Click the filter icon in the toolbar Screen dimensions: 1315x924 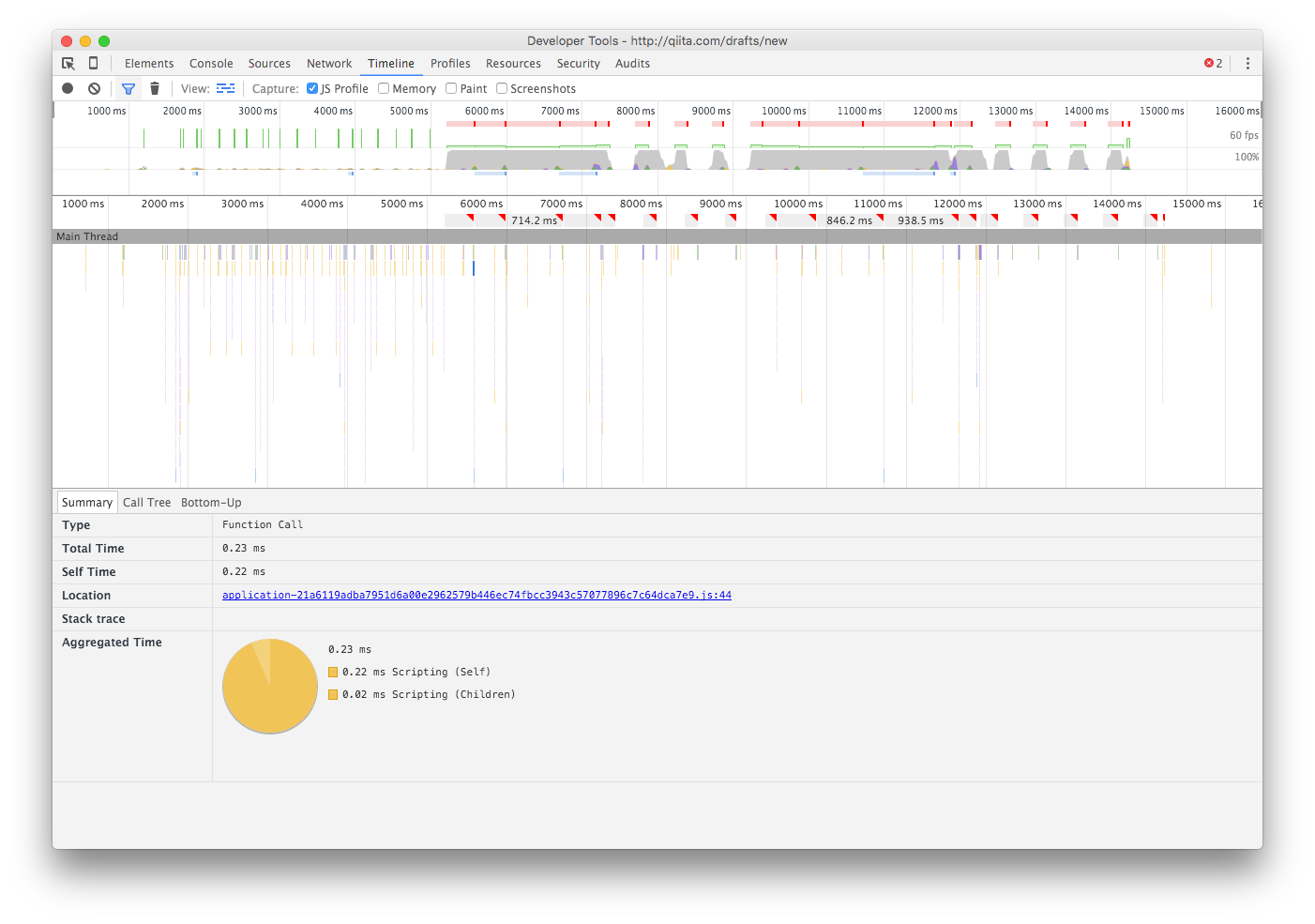[x=128, y=88]
